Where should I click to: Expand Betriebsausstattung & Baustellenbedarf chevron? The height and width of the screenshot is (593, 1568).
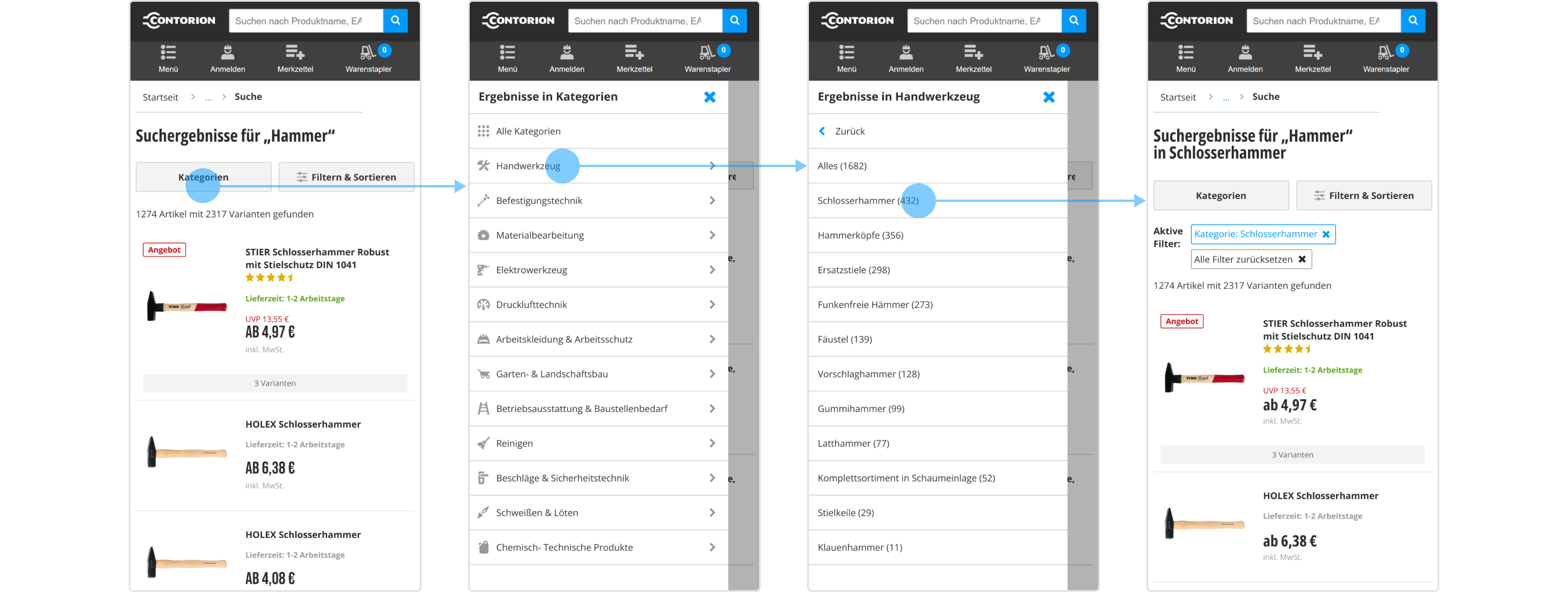[x=712, y=408]
